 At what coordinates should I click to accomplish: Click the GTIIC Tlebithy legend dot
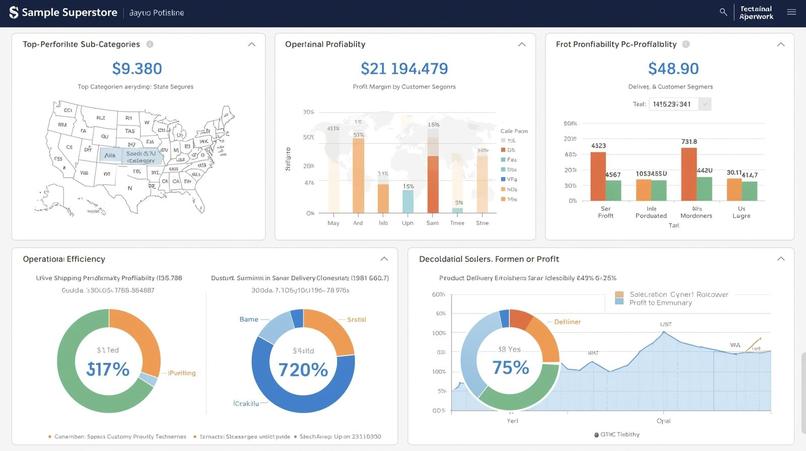point(596,435)
